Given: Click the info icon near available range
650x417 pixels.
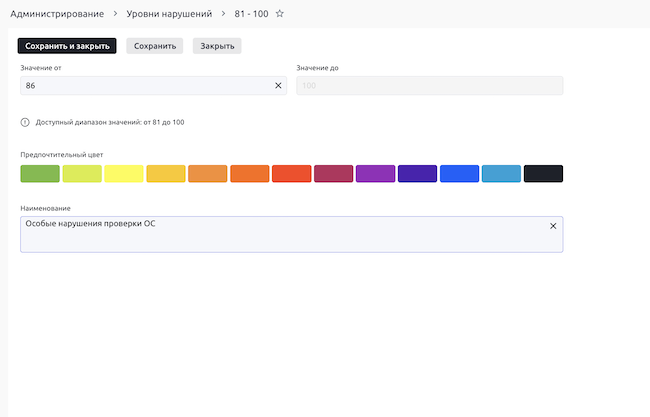Looking at the screenshot, I should click(25, 122).
